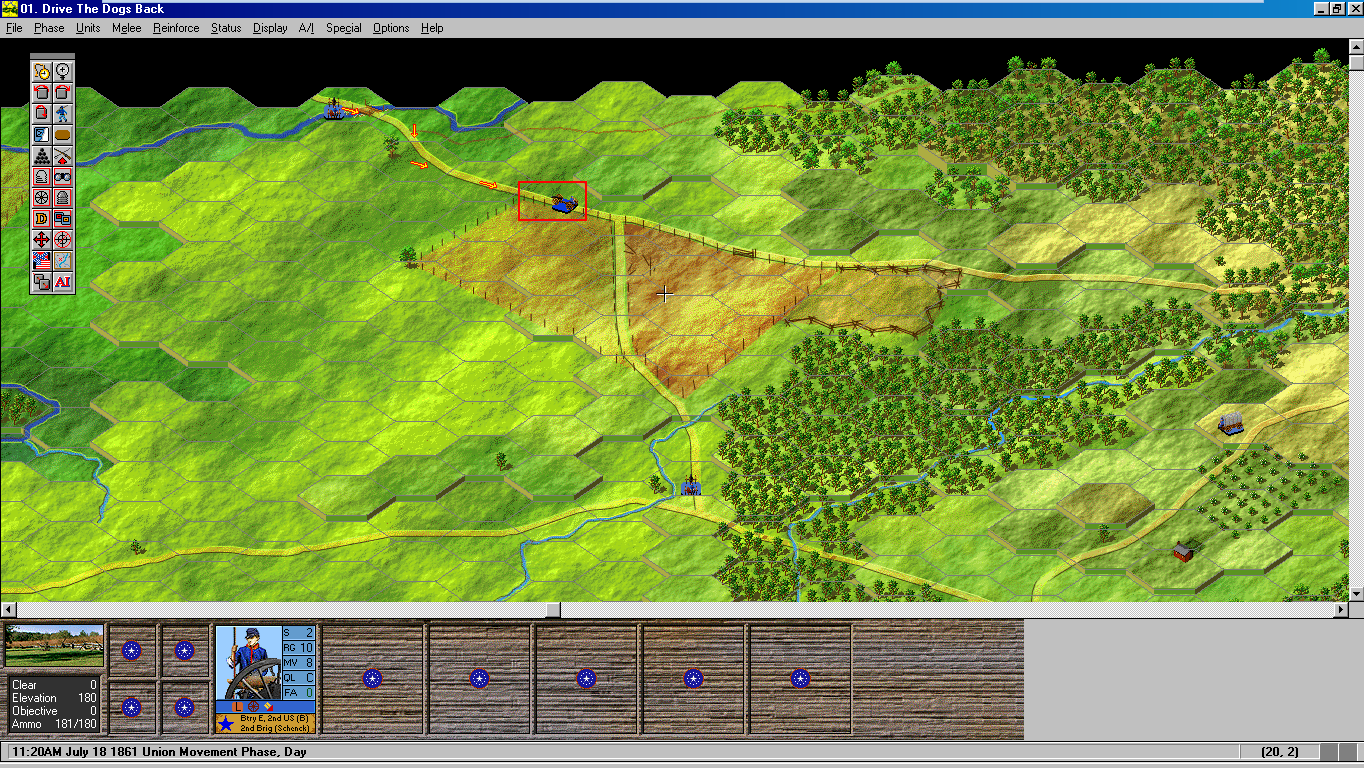Click the covered wagon on the map
Image resolution: width=1364 pixels, height=768 pixels.
click(1231, 422)
